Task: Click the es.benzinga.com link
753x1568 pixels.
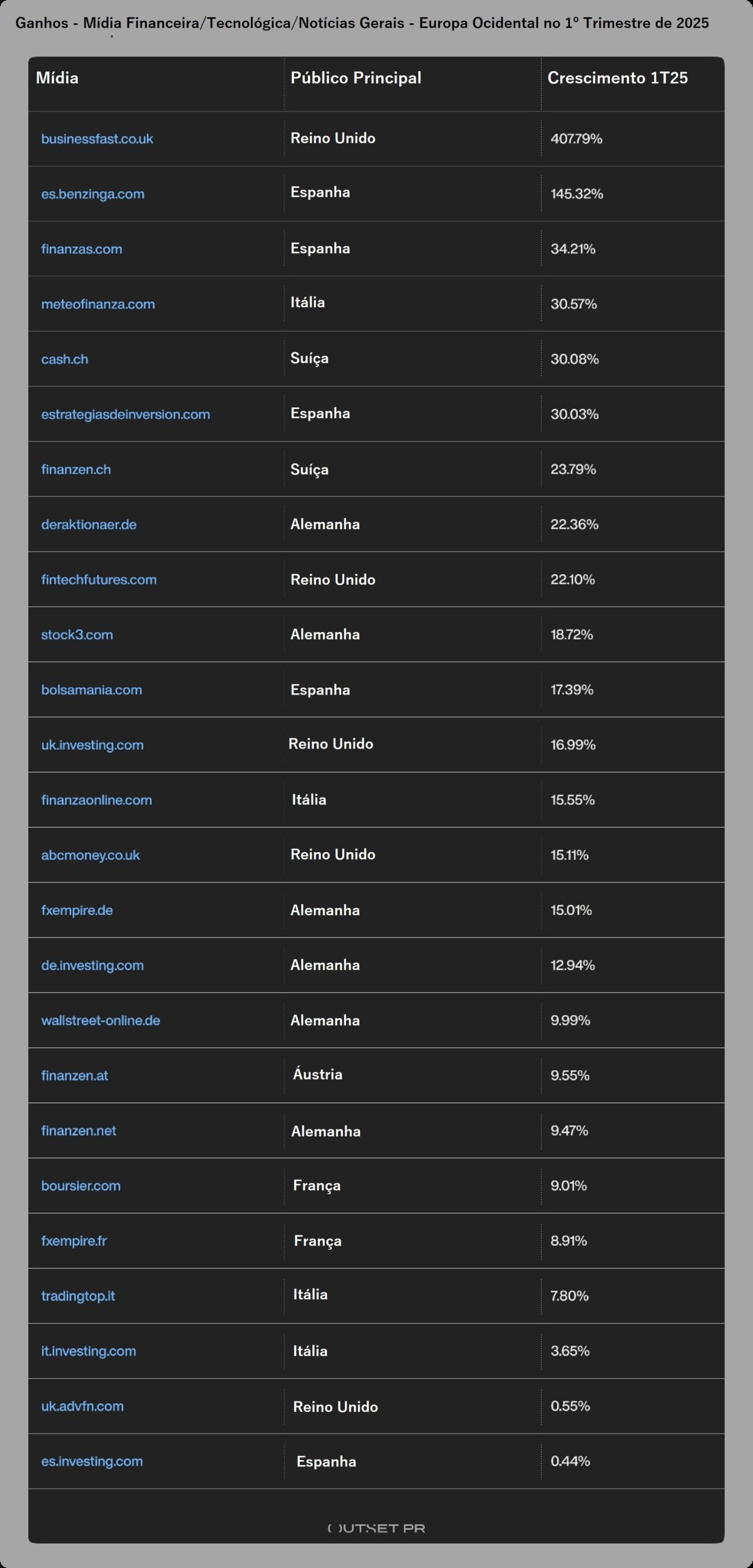Action: (92, 194)
